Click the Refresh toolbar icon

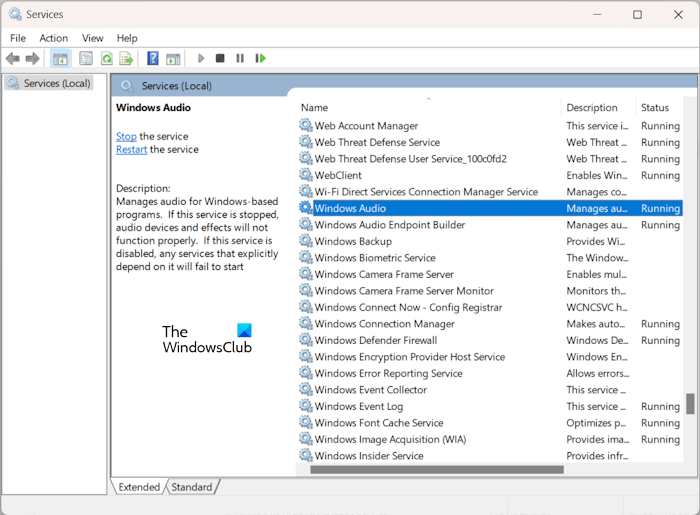(104, 59)
